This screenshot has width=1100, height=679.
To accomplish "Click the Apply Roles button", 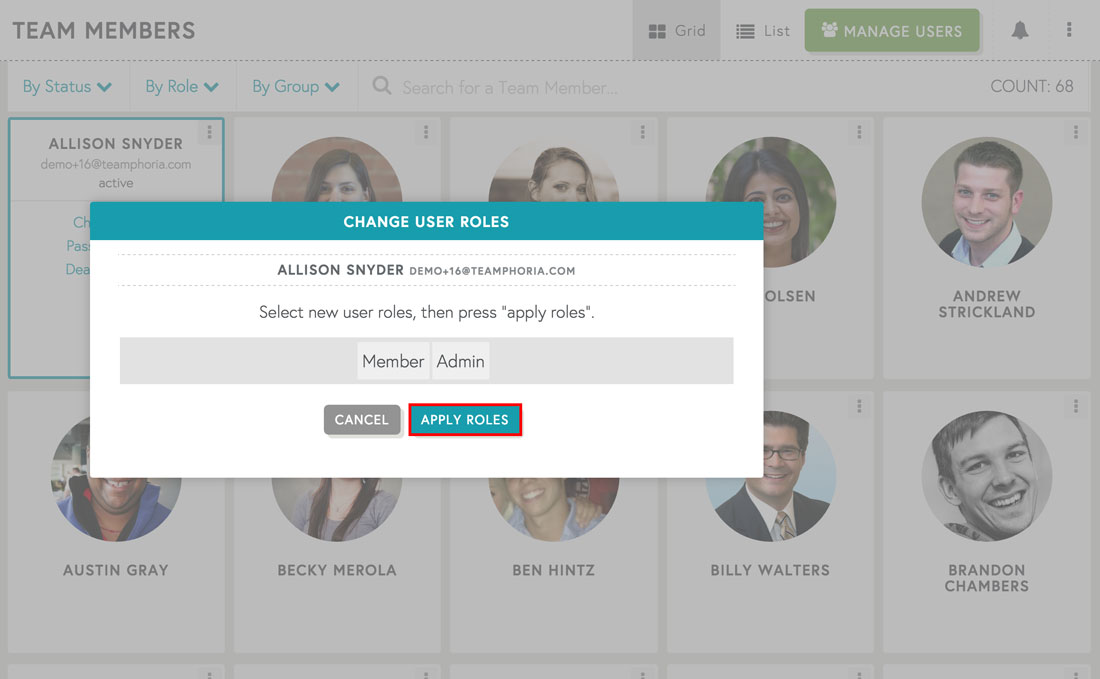I will (x=465, y=420).
